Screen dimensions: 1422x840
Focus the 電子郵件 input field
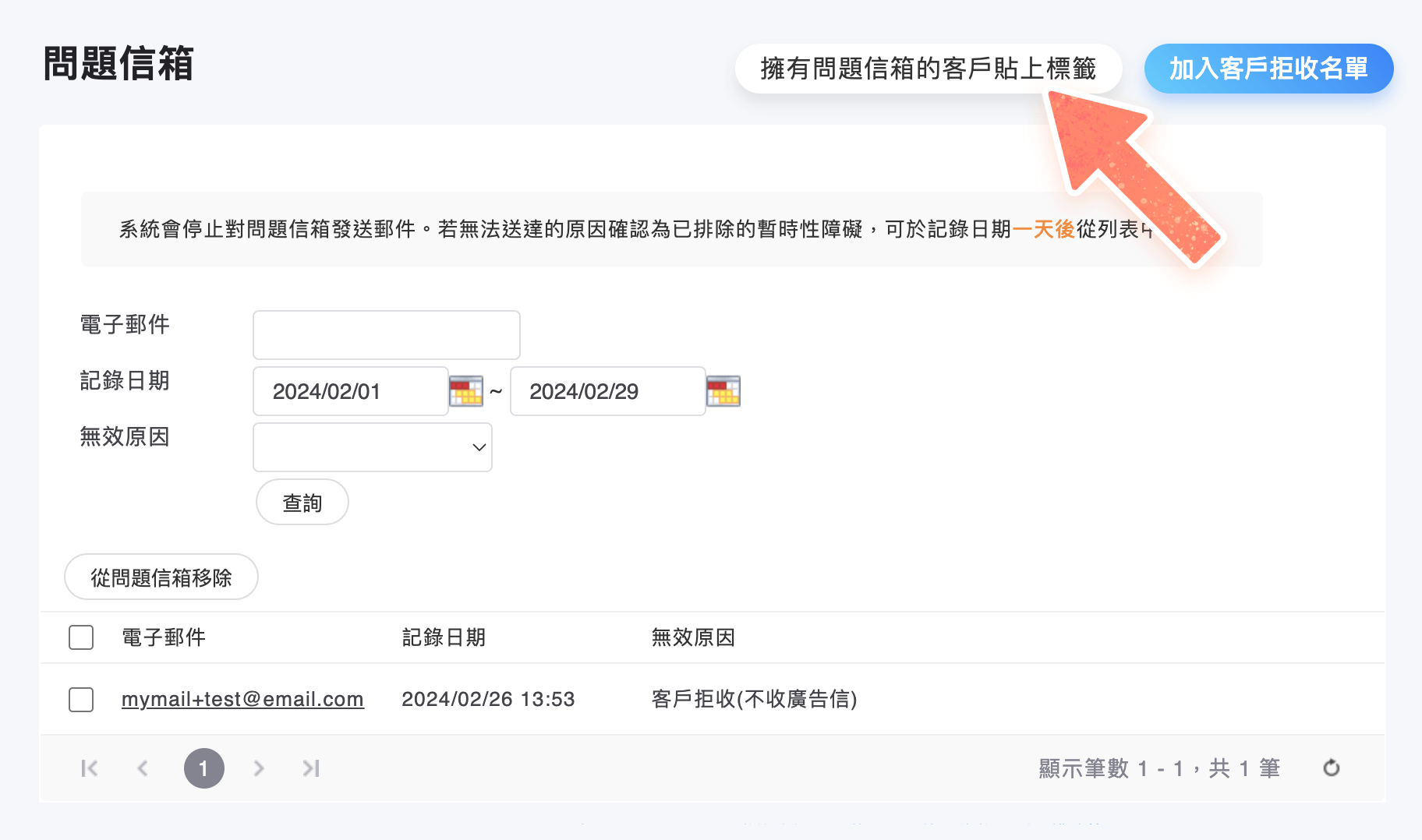coord(387,335)
